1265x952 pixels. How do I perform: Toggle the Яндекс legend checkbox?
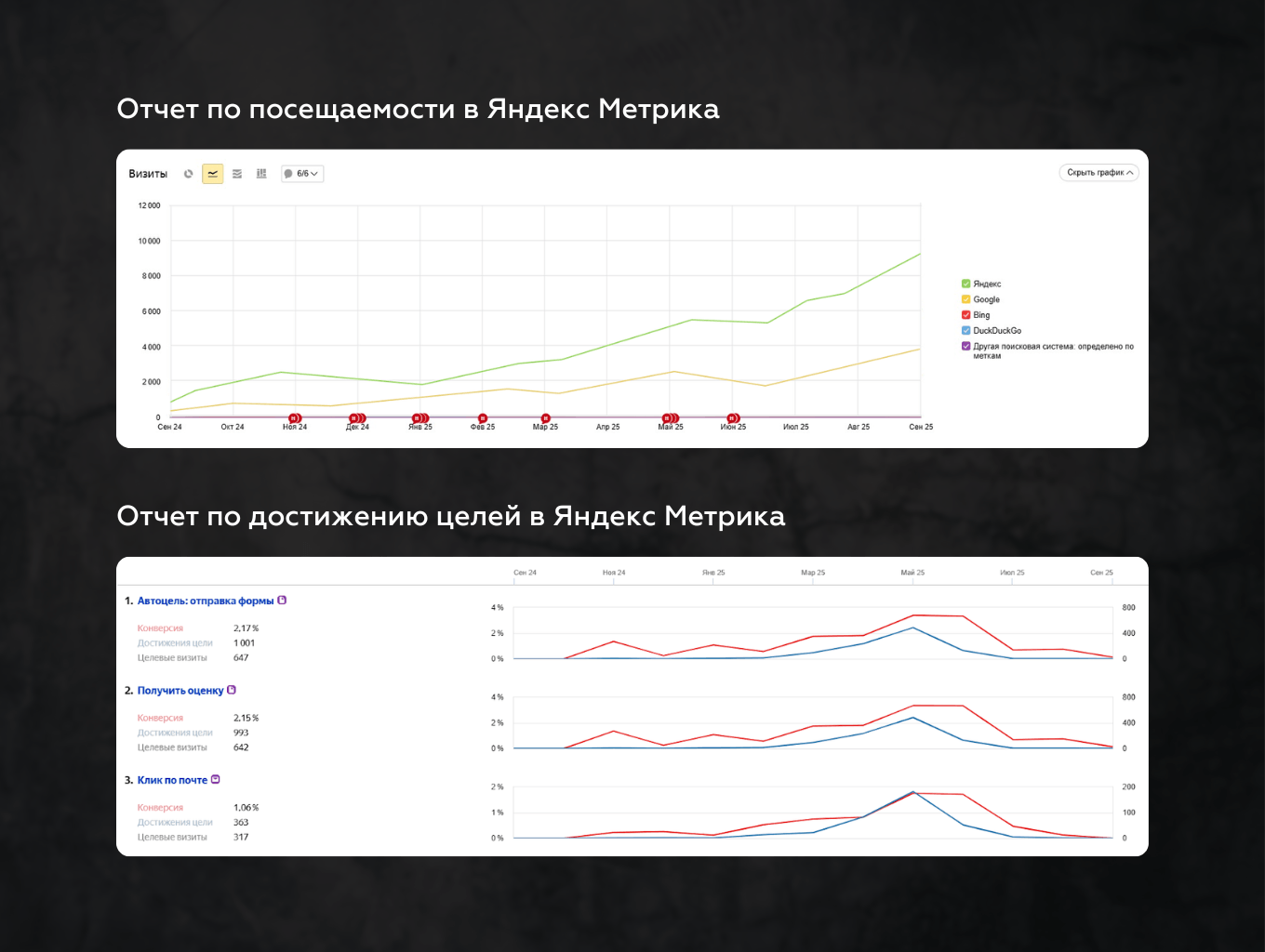click(x=965, y=284)
